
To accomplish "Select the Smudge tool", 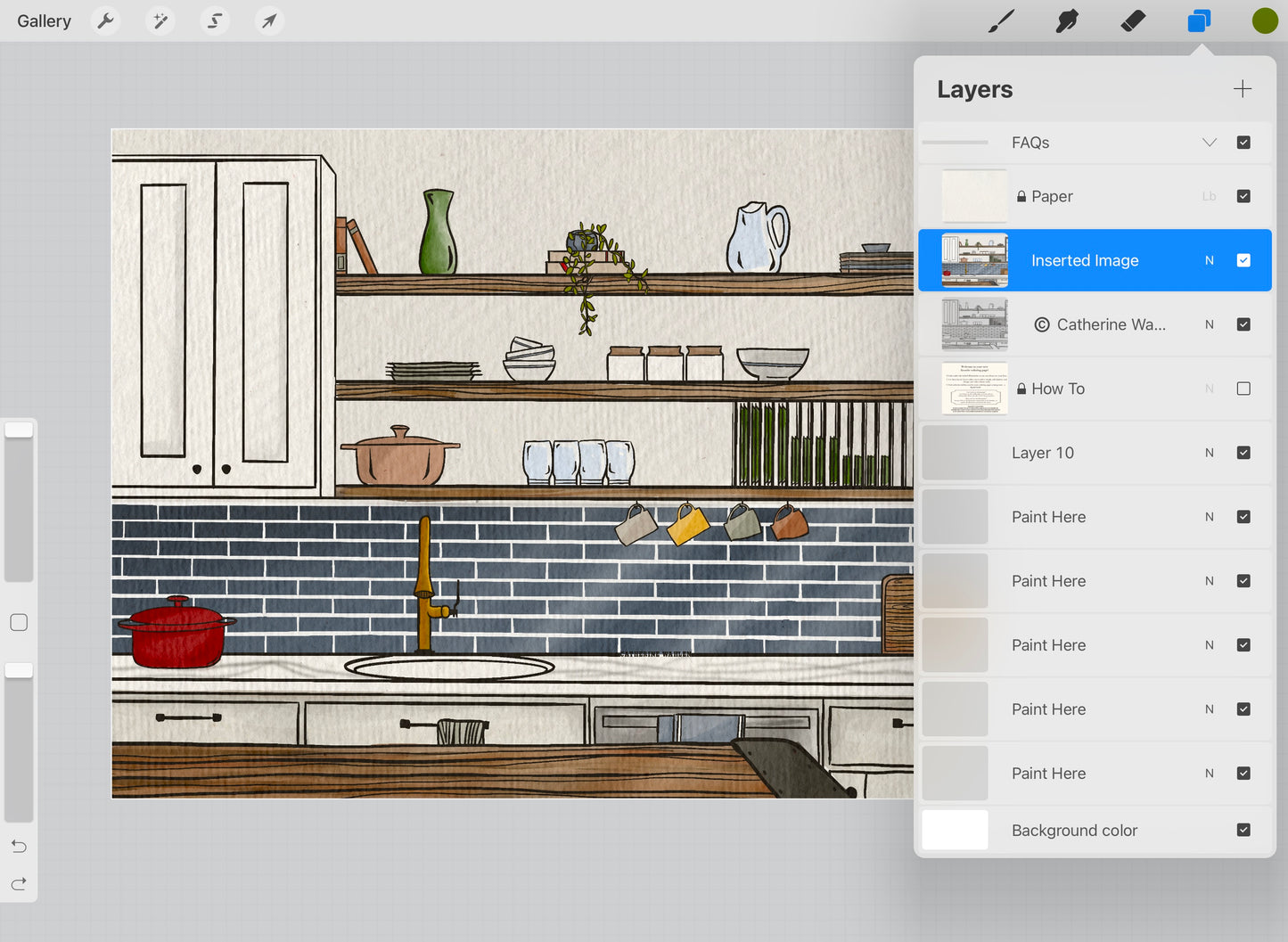I will [1067, 20].
